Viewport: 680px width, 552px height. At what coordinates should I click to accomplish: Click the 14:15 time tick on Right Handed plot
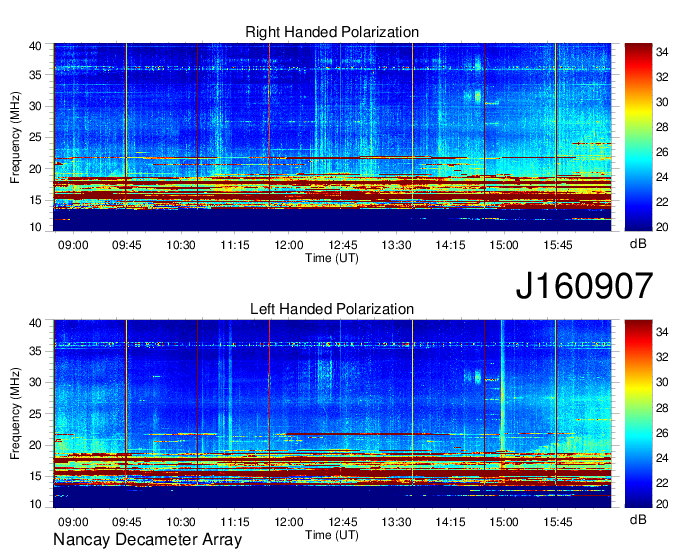[450, 245]
